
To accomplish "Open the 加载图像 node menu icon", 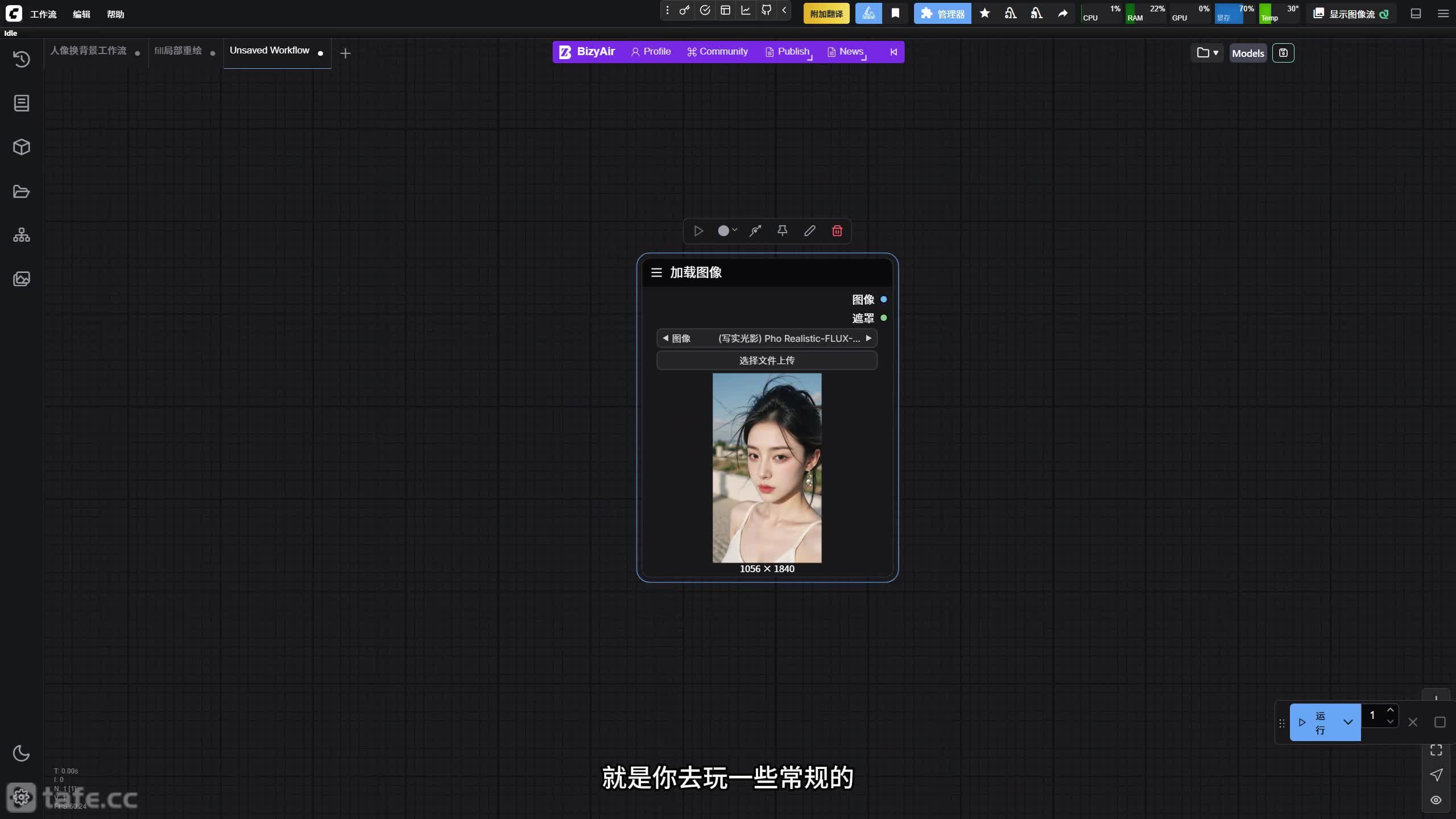I will coord(656,272).
